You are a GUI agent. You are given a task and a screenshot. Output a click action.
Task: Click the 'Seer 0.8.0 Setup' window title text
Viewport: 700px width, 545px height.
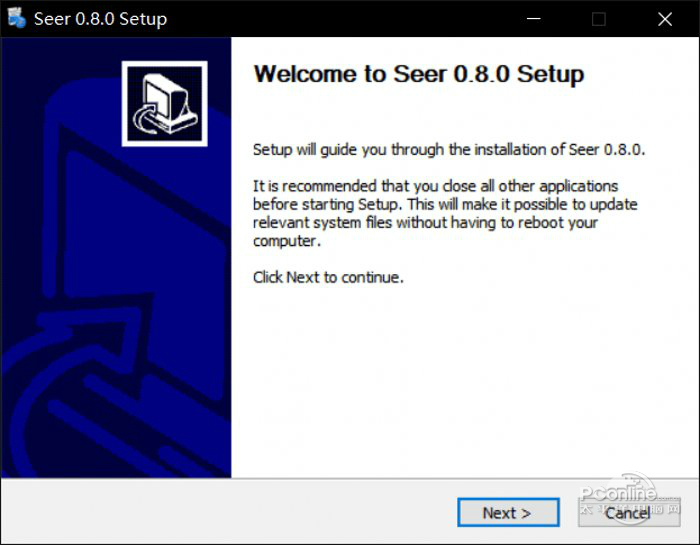100,19
